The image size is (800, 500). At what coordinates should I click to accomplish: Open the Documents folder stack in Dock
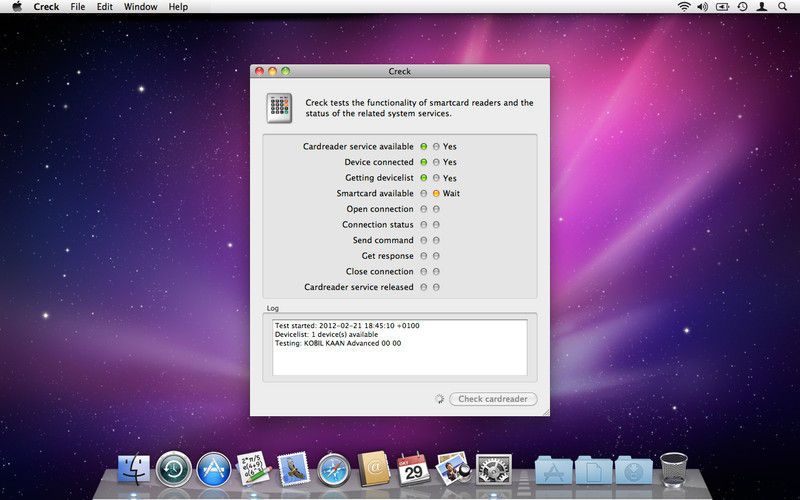click(593, 470)
